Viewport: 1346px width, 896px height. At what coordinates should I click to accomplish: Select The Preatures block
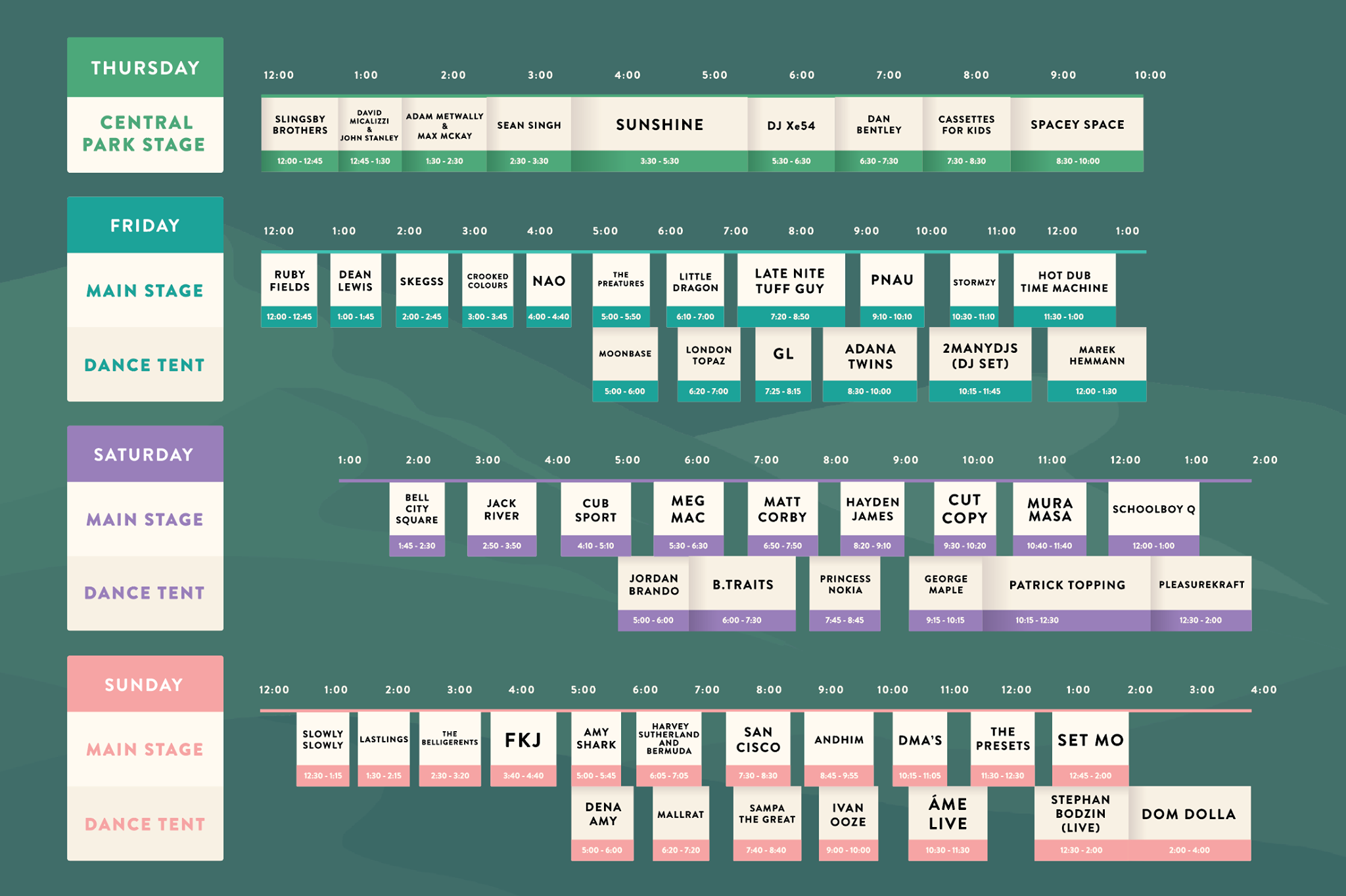point(621,290)
